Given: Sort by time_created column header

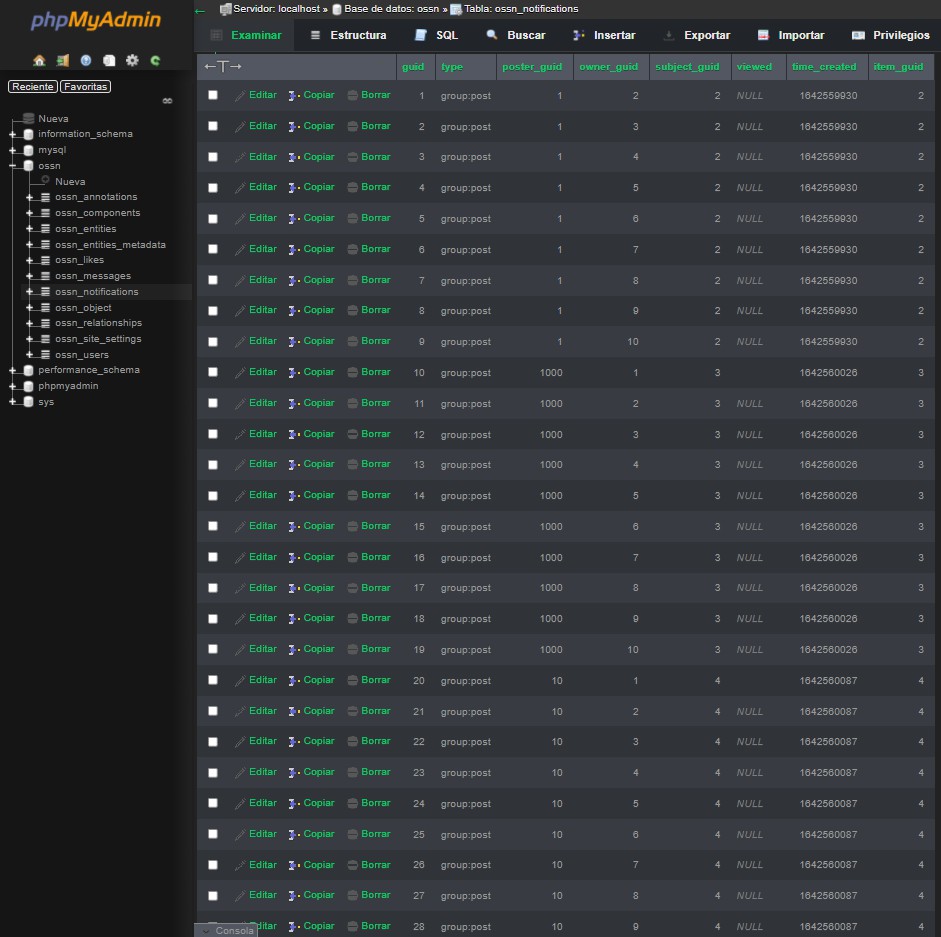Looking at the screenshot, I should [823, 67].
